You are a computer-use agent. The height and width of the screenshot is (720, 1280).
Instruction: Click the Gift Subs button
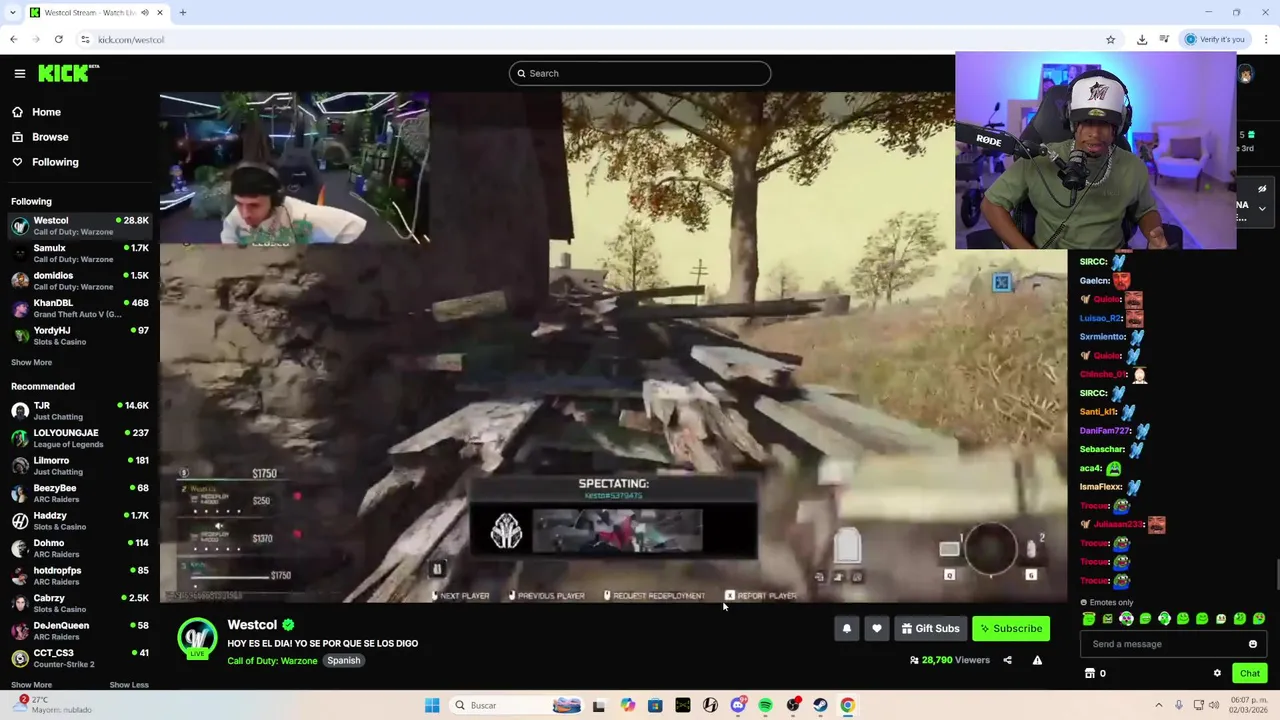(x=930, y=628)
